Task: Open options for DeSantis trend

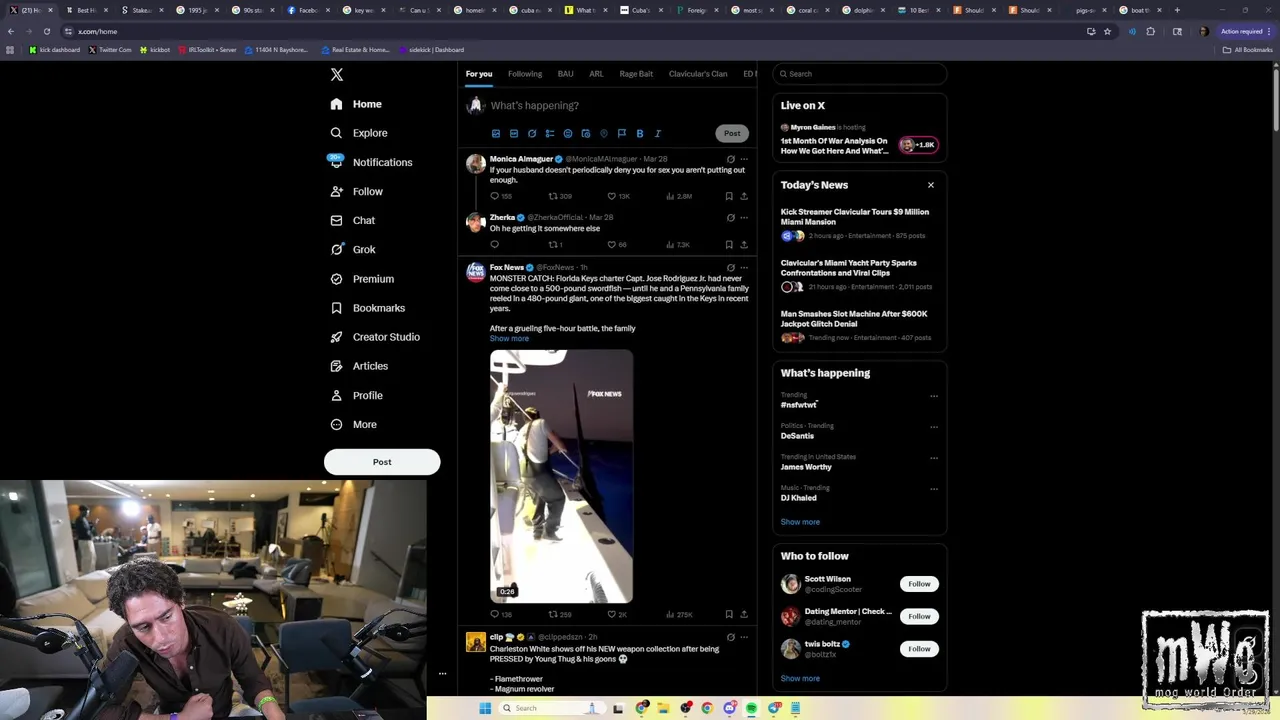Action: tap(934, 427)
